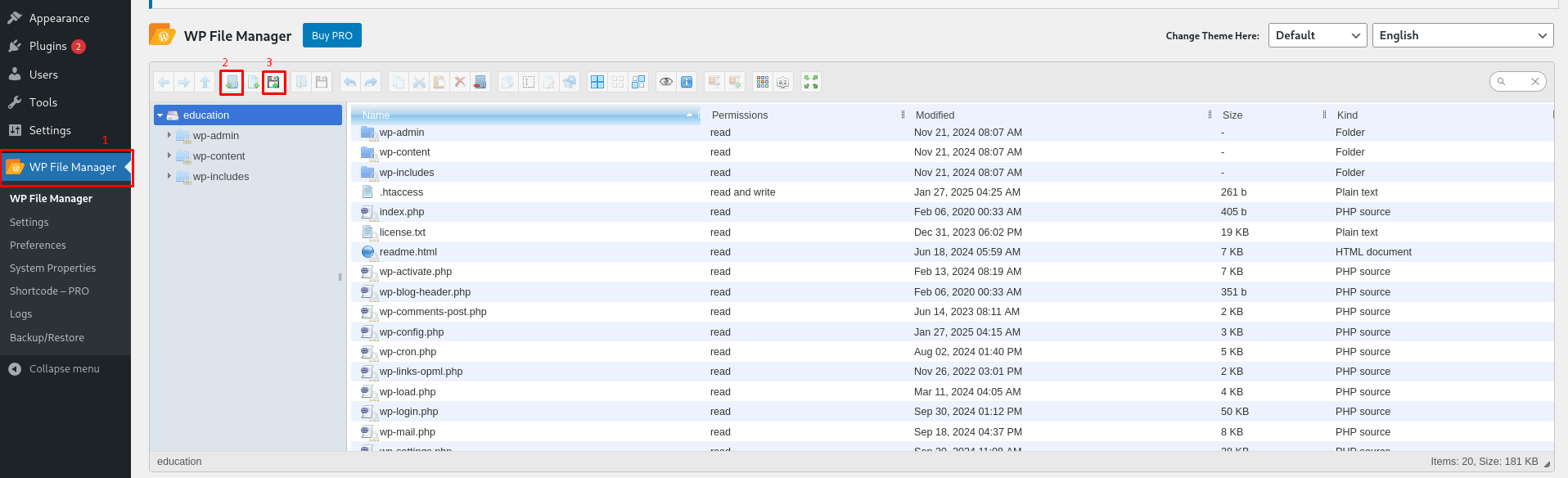This screenshot has height=478, width=1568.
Task: Open the Backup/Restore submenu link
Action: coord(47,337)
